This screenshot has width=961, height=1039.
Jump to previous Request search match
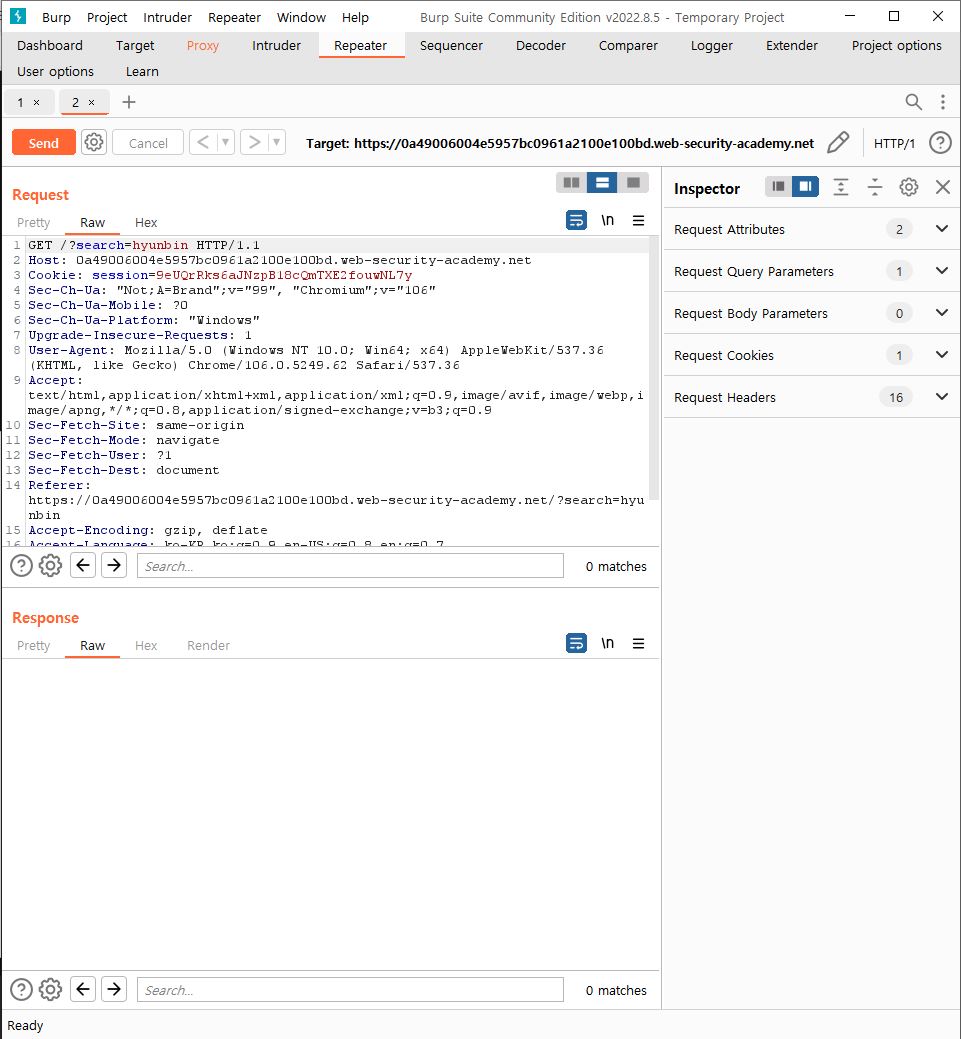(x=83, y=565)
